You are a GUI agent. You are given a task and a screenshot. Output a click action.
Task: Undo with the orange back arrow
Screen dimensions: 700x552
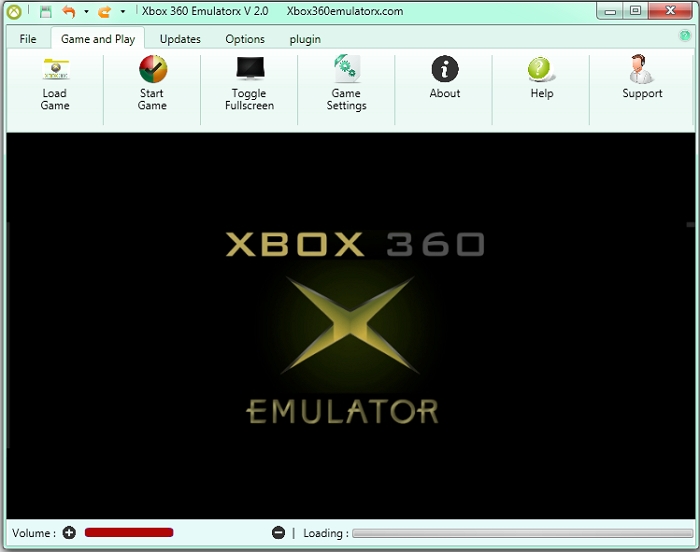tap(69, 12)
